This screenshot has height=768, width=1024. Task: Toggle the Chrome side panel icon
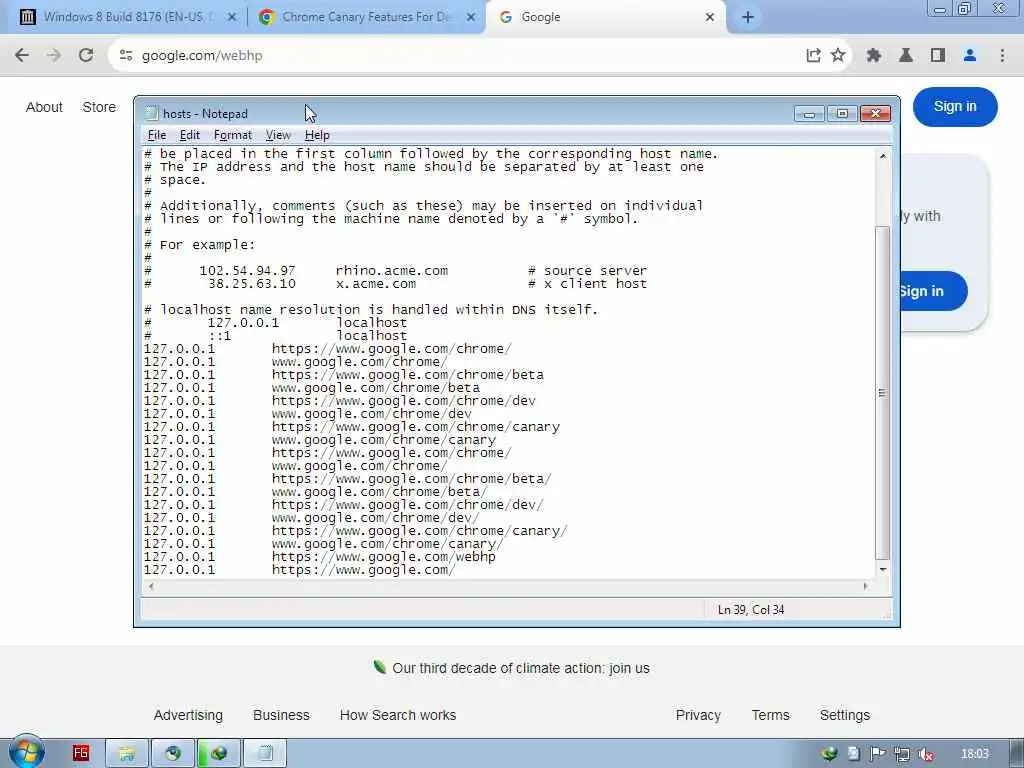tap(938, 56)
